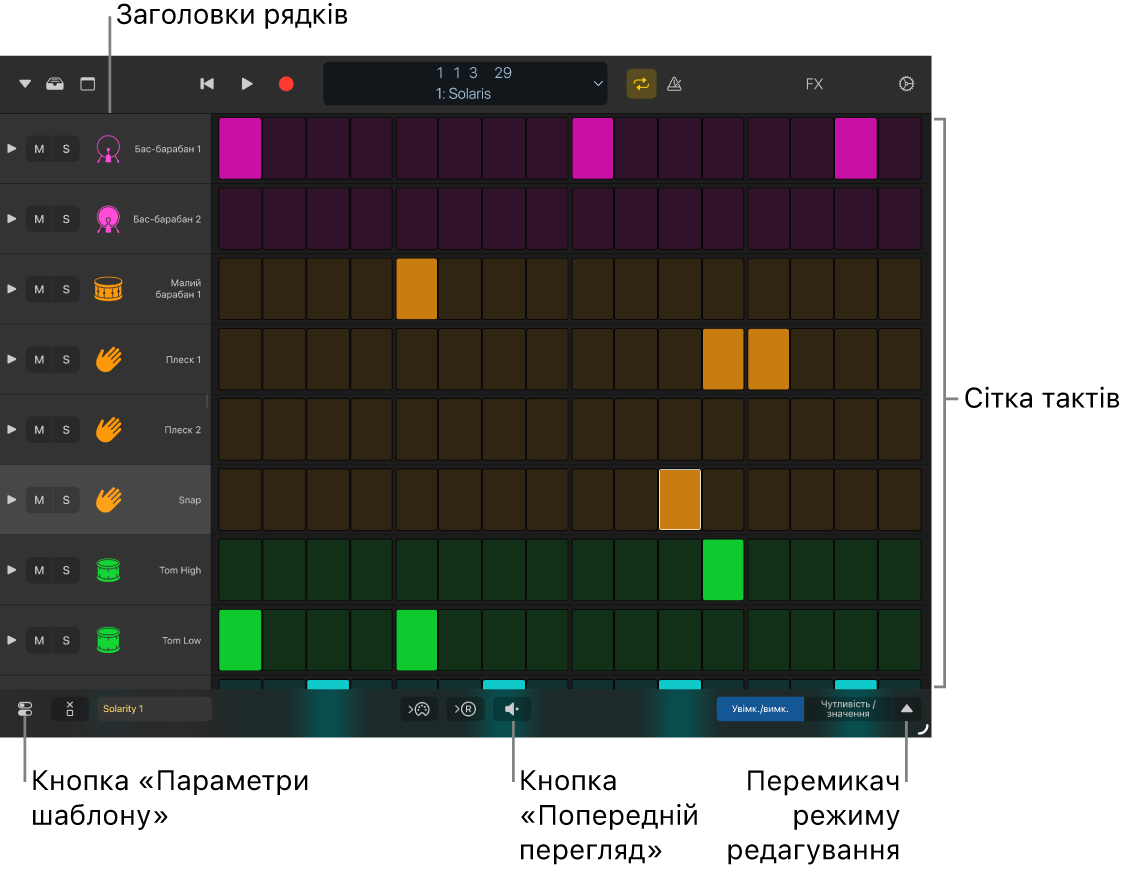The image size is (1131, 870).
Task: Open track controls icon at bottom left
Action: pos(25,709)
